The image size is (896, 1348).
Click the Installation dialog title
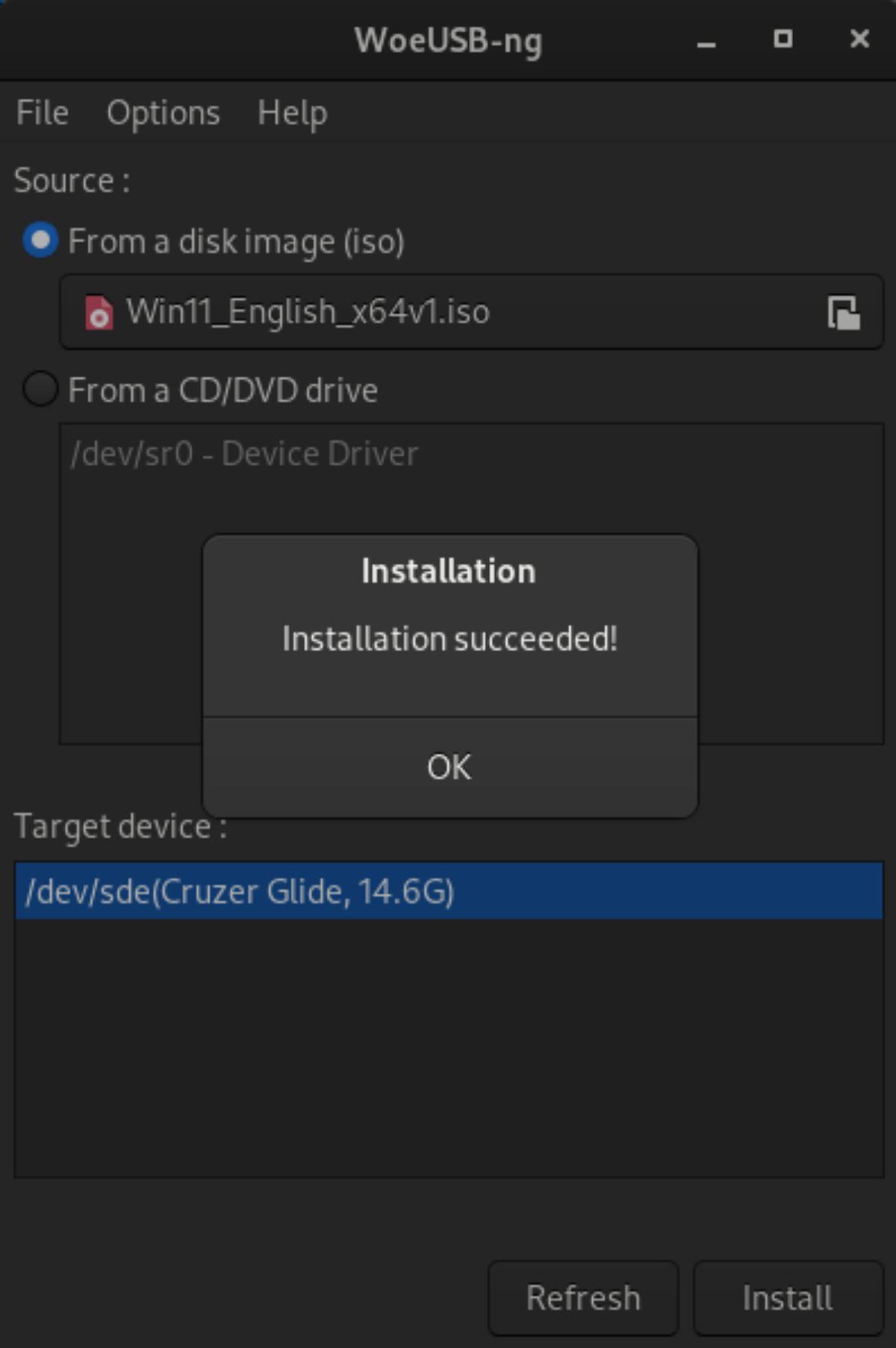[448, 570]
